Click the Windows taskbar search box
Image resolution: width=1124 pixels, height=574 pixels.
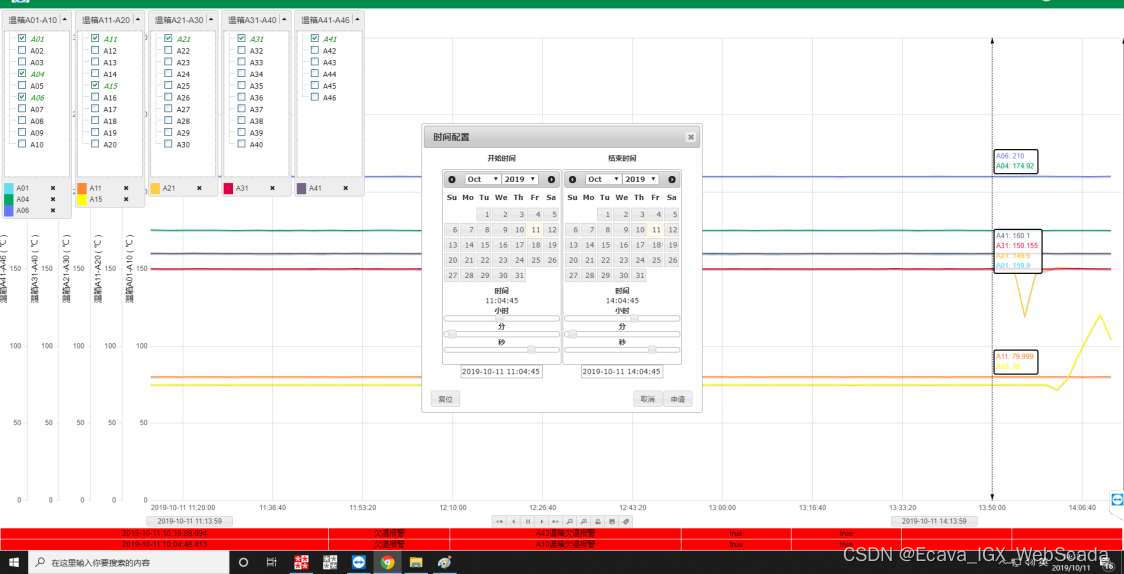(x=128, y=563)
